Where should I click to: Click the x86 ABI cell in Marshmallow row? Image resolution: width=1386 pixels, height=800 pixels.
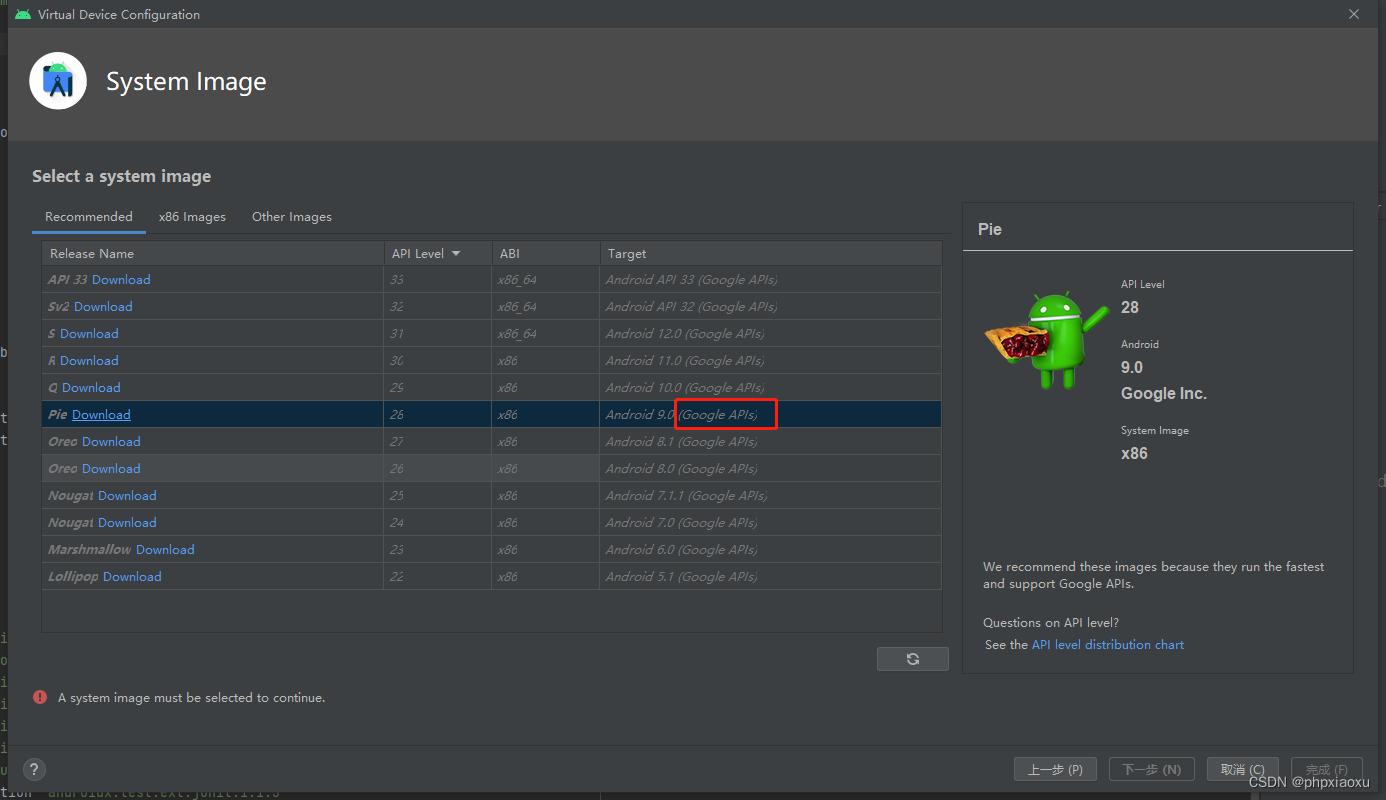(546, 550)
